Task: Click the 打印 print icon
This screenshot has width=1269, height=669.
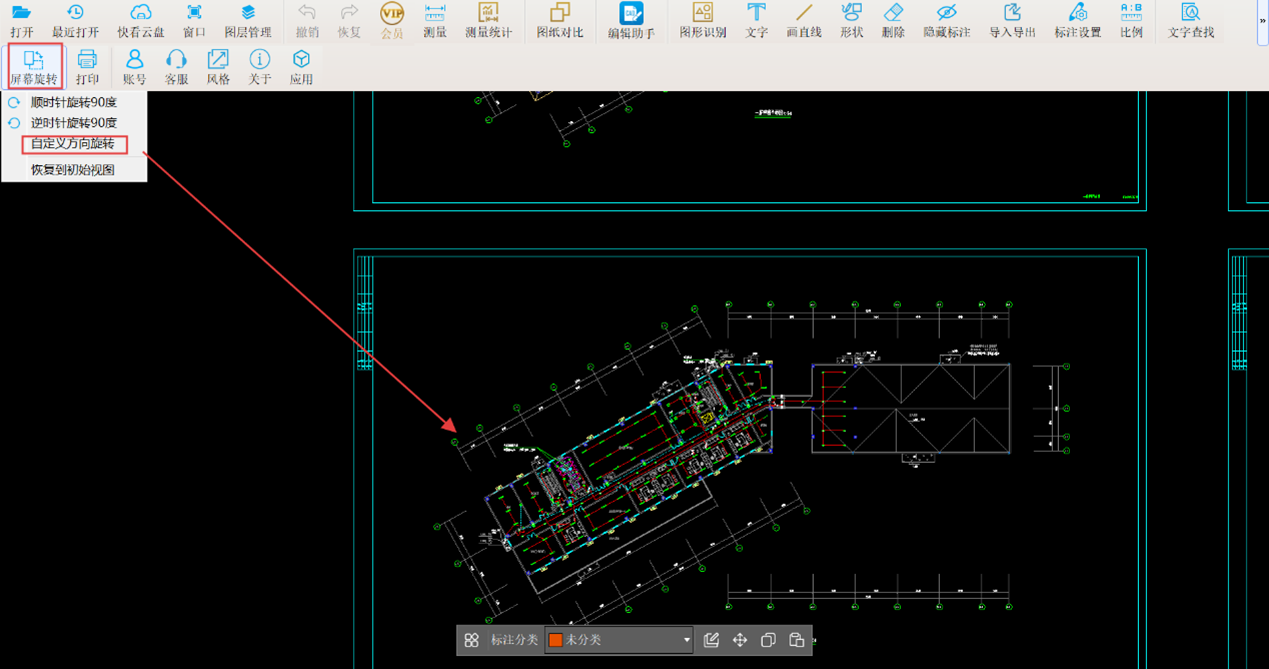Action: pyautogui.click(x=87, y=67)
